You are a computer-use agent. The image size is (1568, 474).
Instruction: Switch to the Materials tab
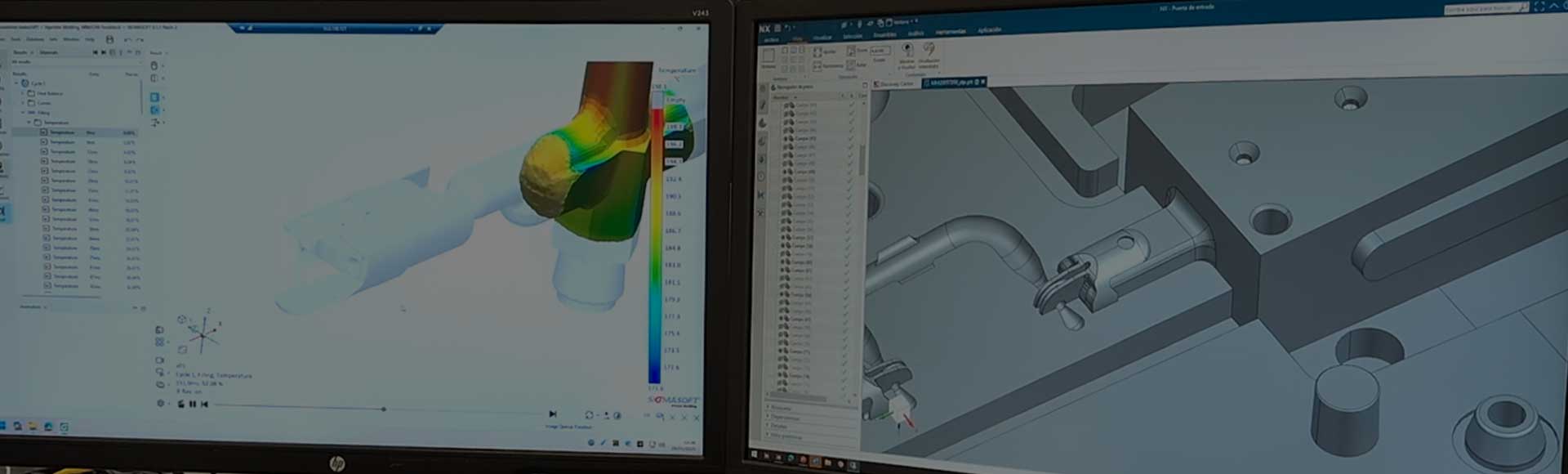[49, 52]
